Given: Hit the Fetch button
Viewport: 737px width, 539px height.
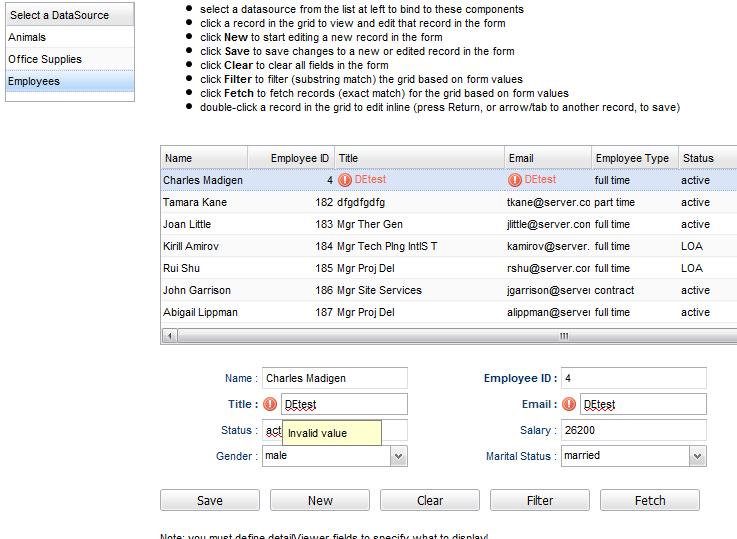Looking at the screenshot, I should pyautogui.click(x=650, y=500).
